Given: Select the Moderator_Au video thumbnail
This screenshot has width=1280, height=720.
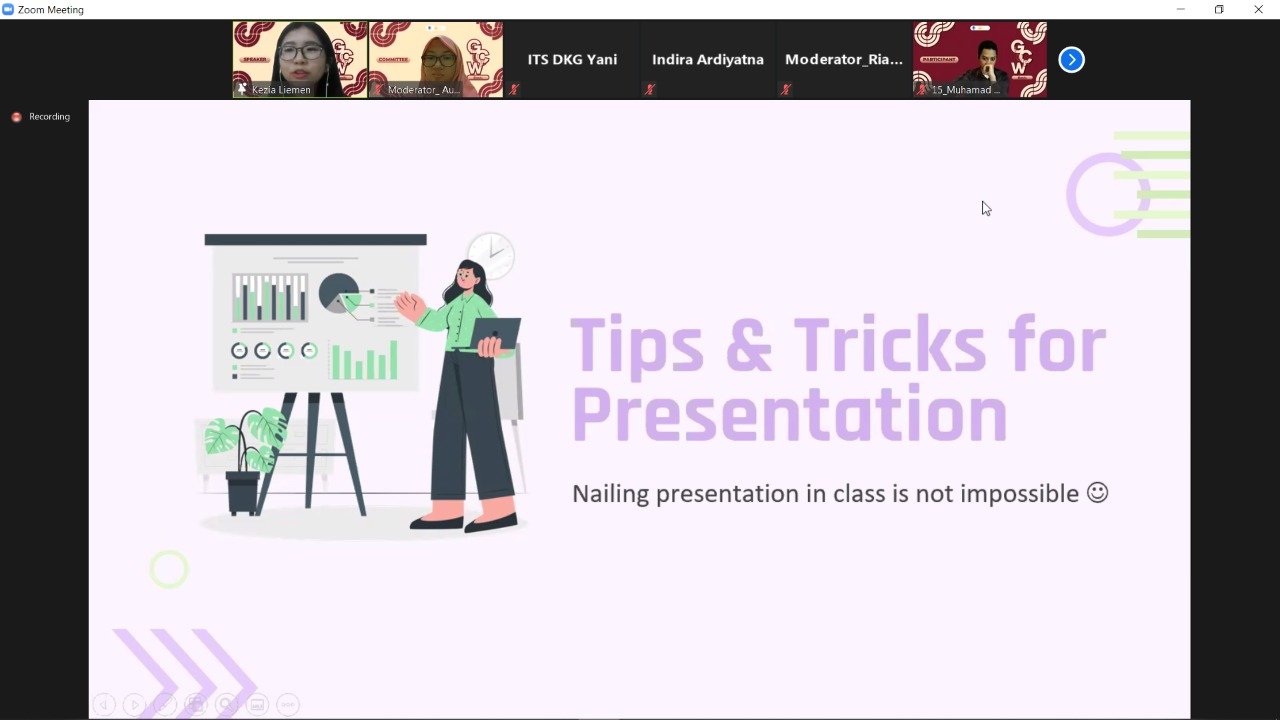Looking at the screenshot, I should click(x=436, y=60).
